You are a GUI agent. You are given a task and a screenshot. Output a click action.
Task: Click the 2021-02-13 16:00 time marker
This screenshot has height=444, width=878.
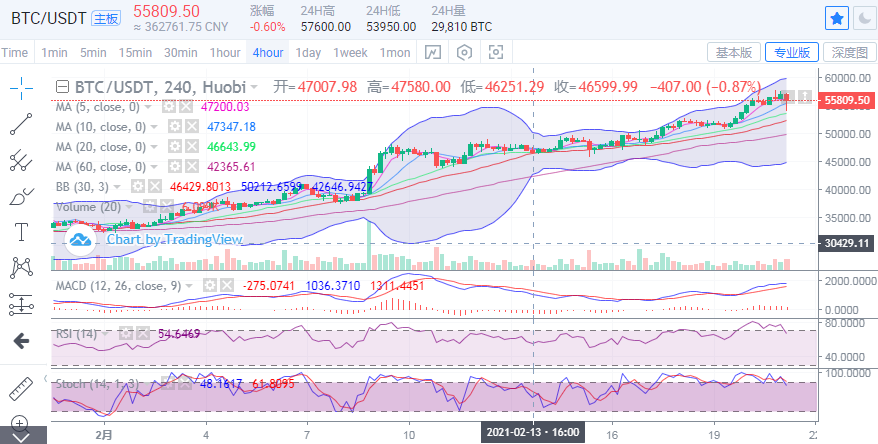pyautogui.click(x=533, y=432)
